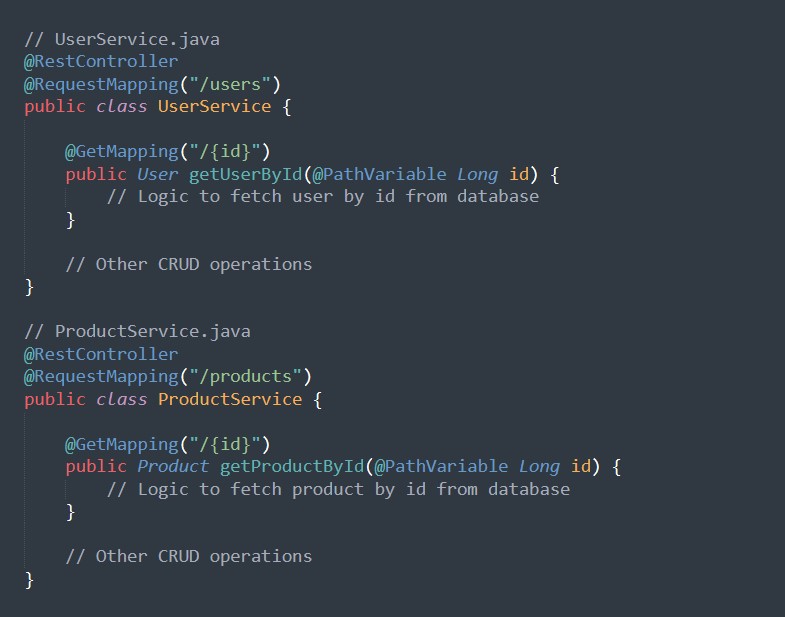
Task: Click ProductService name in the class declaration
Action: click(229, 399)
